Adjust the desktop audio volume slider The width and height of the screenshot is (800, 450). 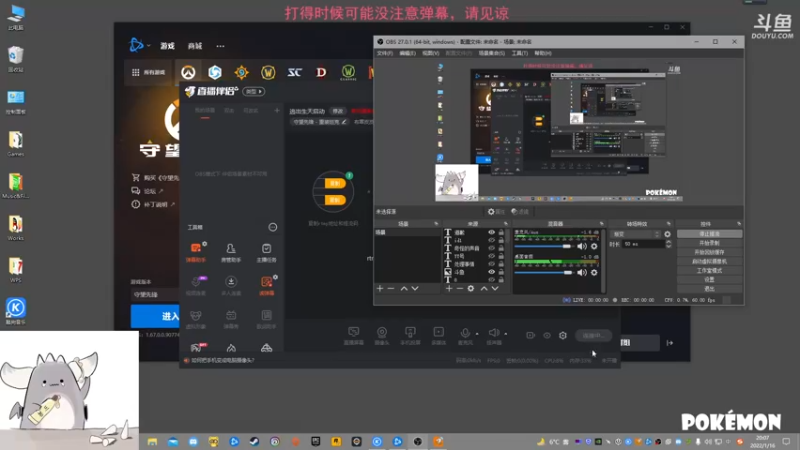click(x=543, y=272)
